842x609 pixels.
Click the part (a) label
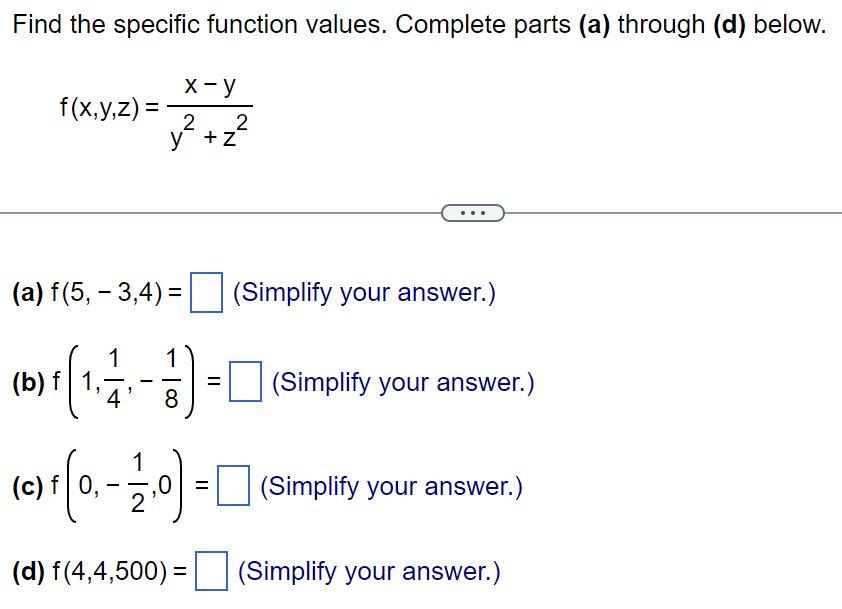[27, 292]
